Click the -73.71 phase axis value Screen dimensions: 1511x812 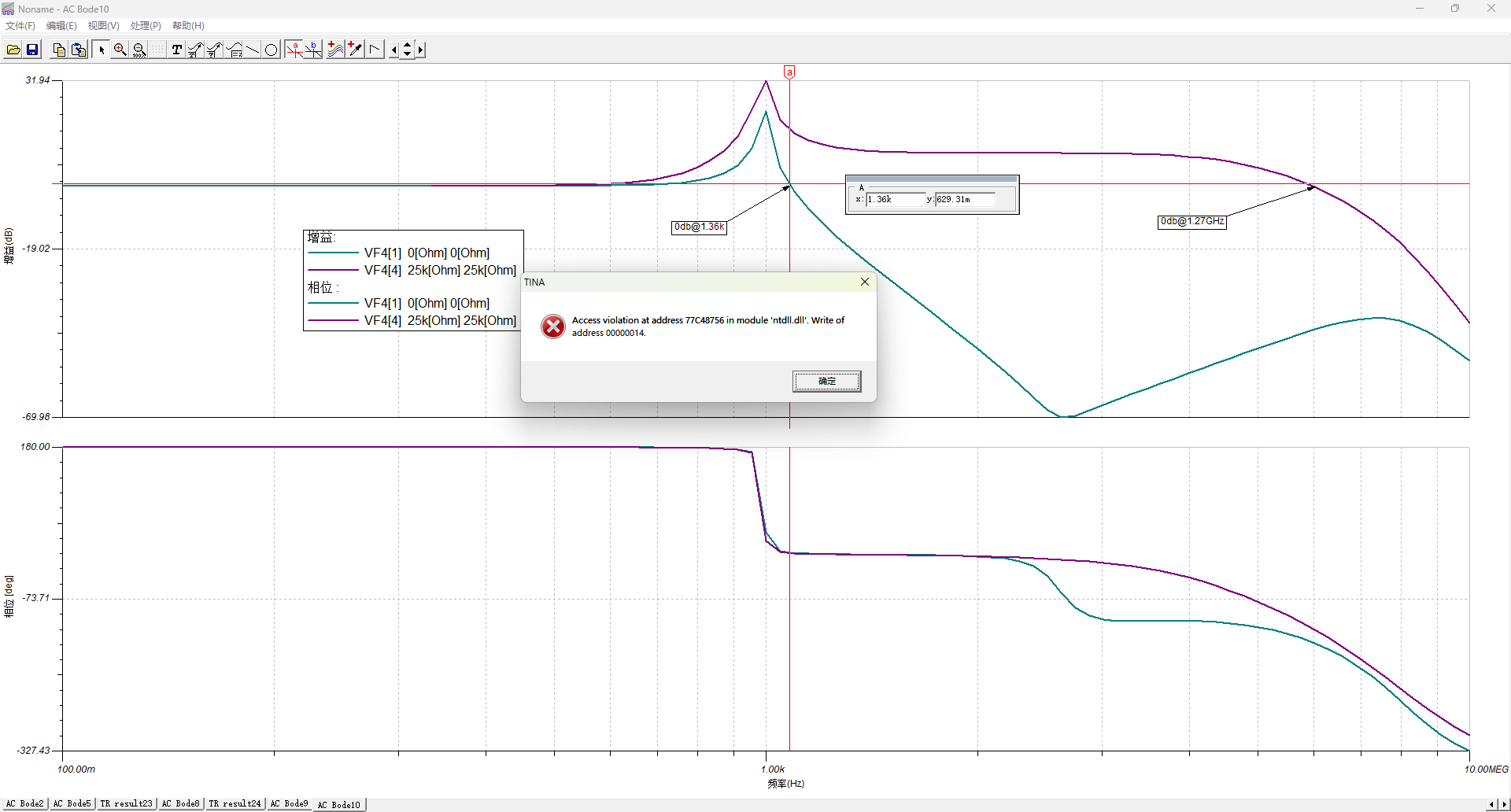36,598
